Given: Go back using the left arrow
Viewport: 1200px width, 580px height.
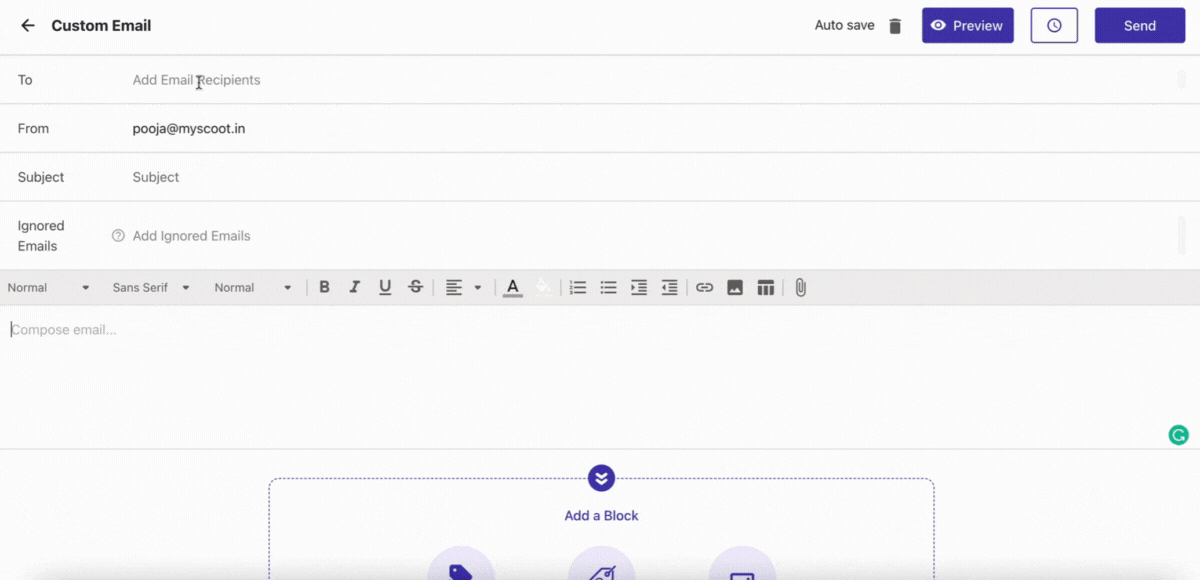Looking at the screenshot, I should 28,26.
